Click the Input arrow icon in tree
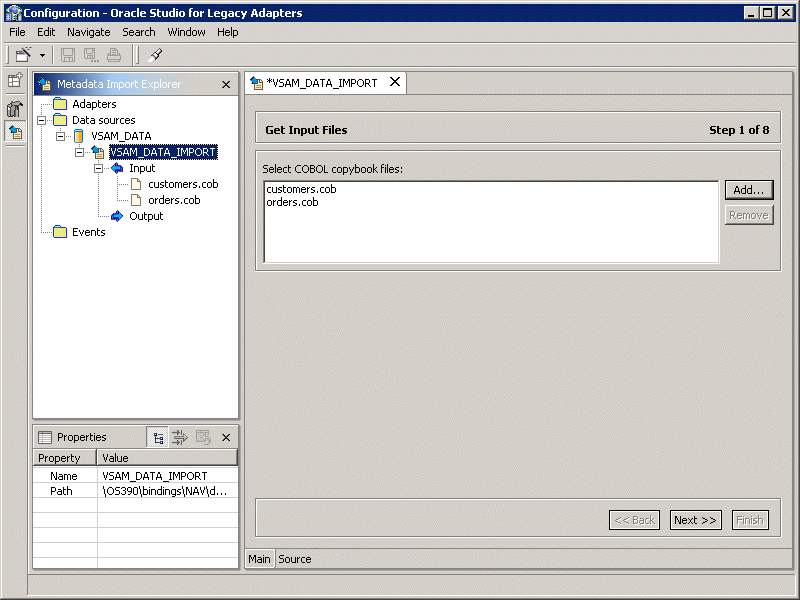 [117, 168]
